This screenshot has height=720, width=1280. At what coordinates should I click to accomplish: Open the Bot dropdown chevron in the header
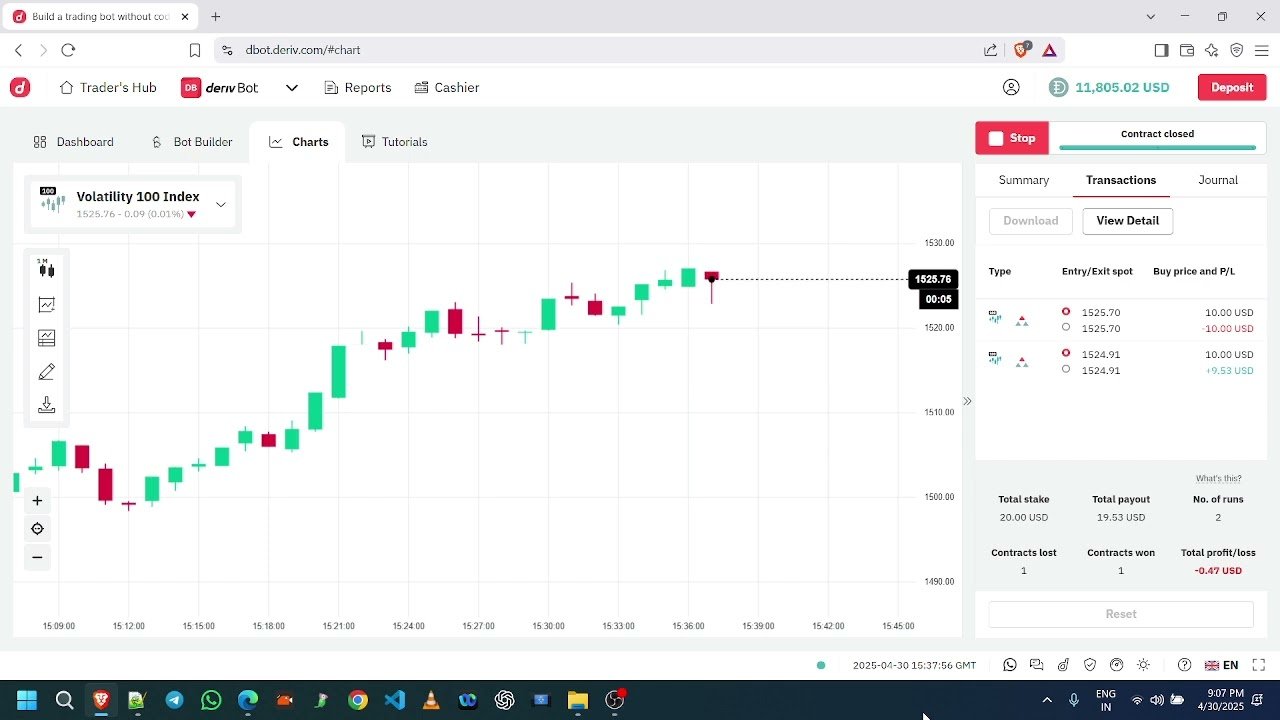click(291, 87)
